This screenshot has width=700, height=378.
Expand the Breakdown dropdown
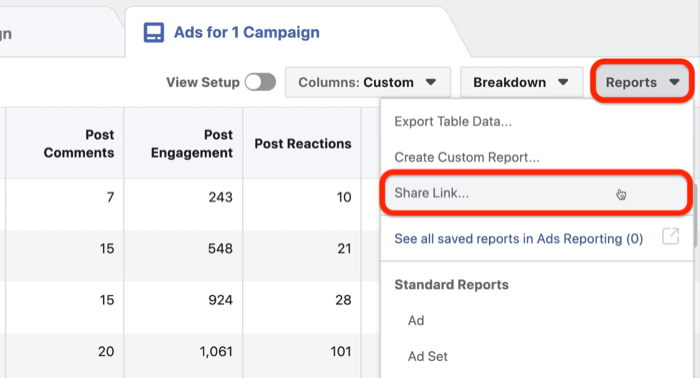(521, 82)
